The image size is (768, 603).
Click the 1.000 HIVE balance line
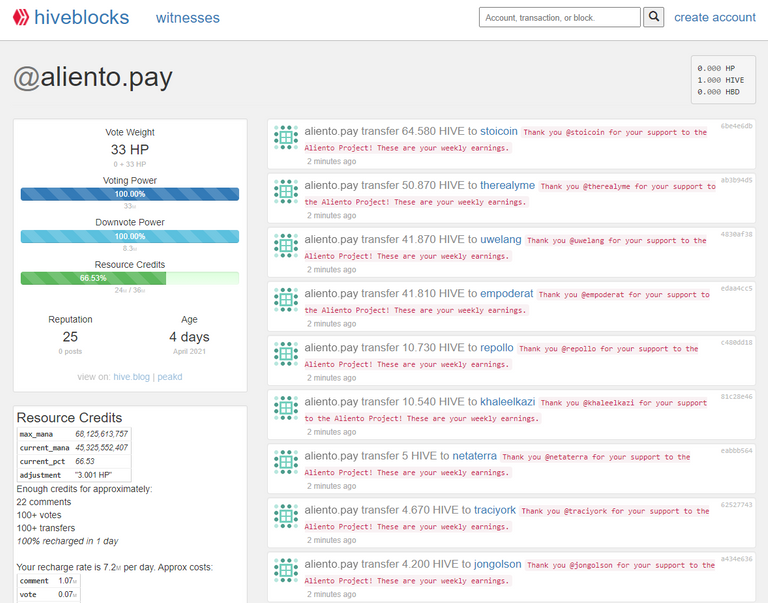[720, 80]
